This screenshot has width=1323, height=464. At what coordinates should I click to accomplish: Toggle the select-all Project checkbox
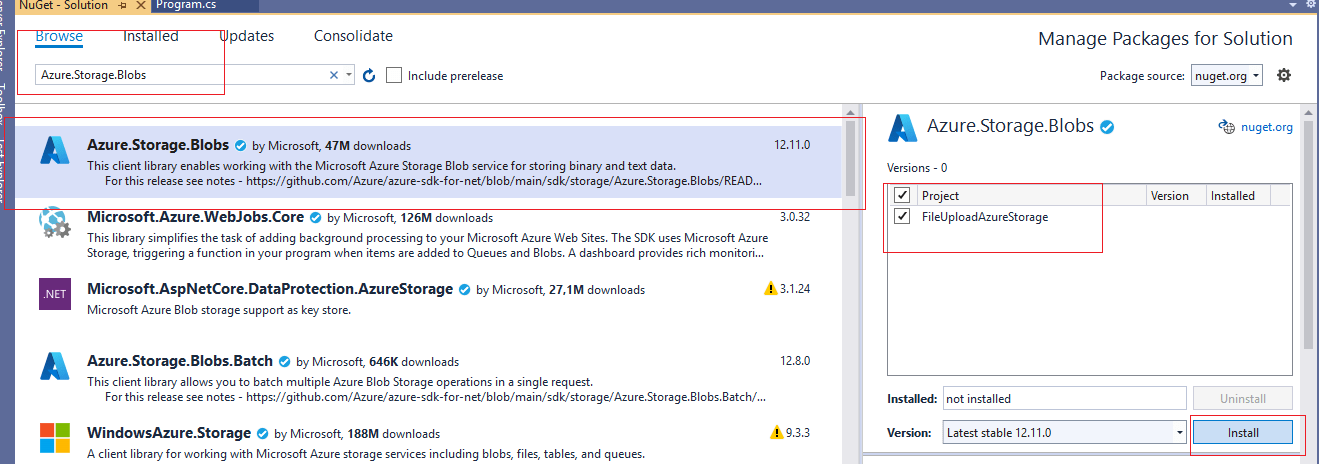(x=902, y=195)
